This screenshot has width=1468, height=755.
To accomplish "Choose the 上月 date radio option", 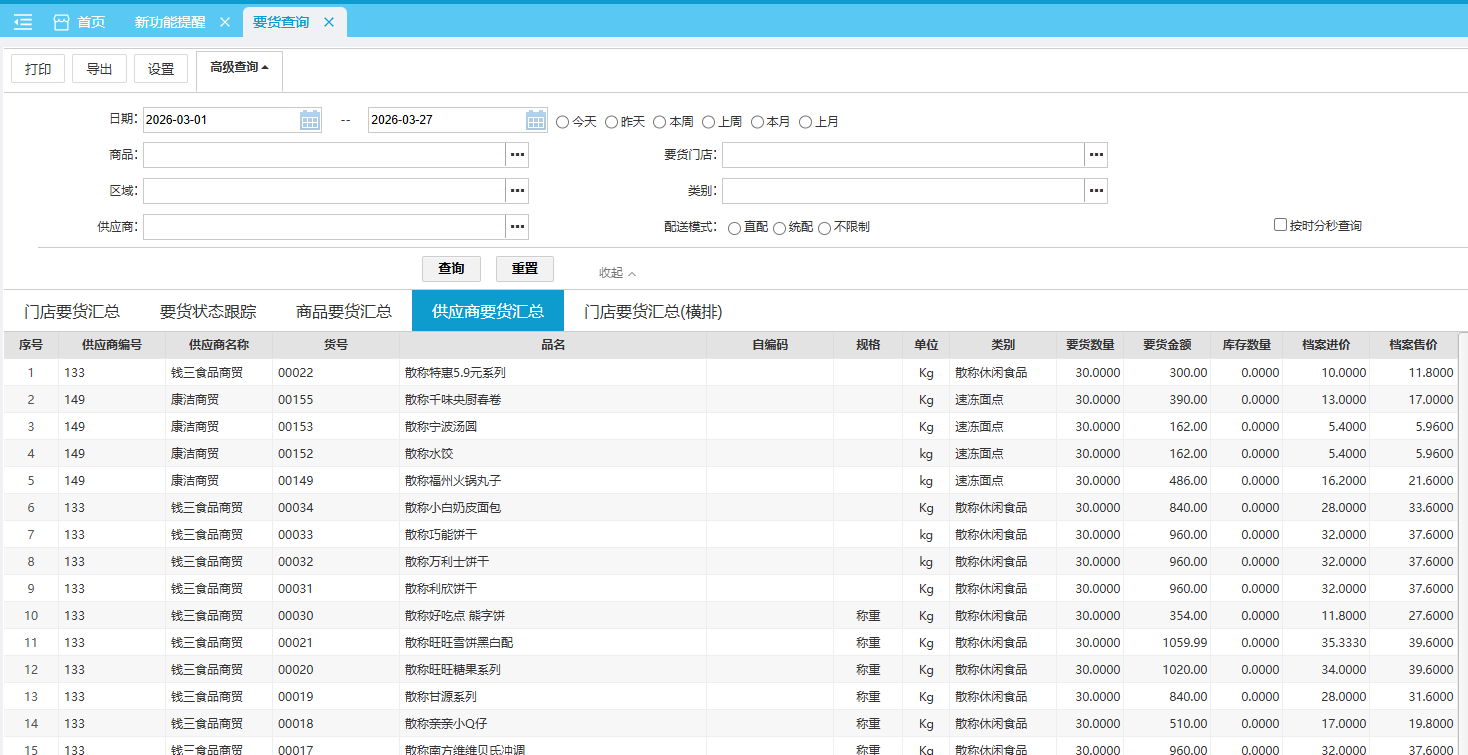I will [805, 122].
